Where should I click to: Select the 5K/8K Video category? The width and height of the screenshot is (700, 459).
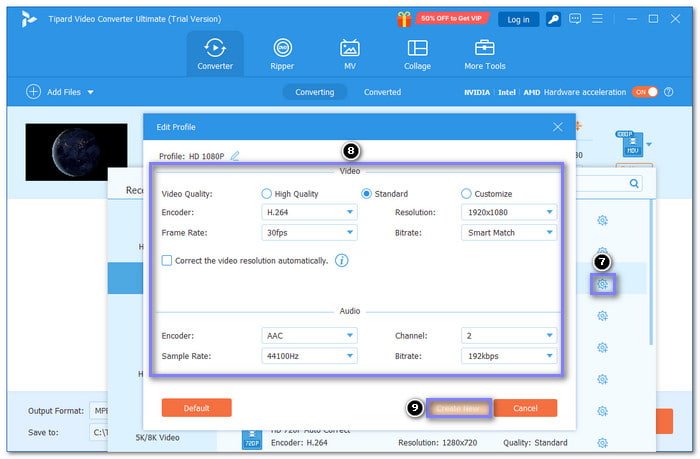click(158, 438)
